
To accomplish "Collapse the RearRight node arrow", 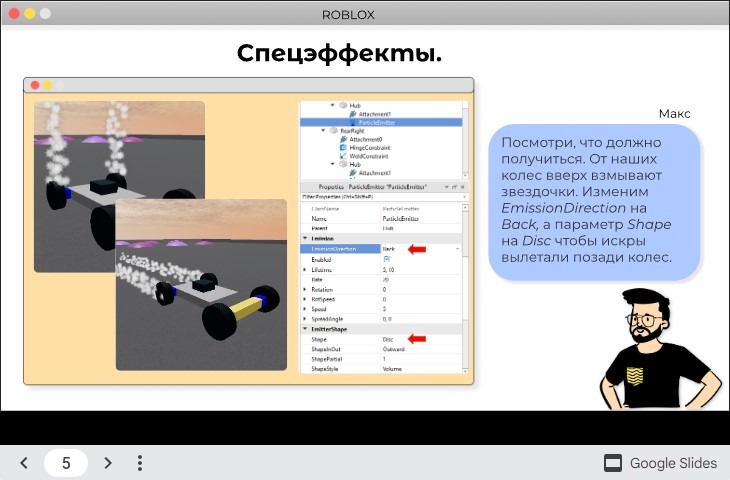I will click(x=323, y=131).
